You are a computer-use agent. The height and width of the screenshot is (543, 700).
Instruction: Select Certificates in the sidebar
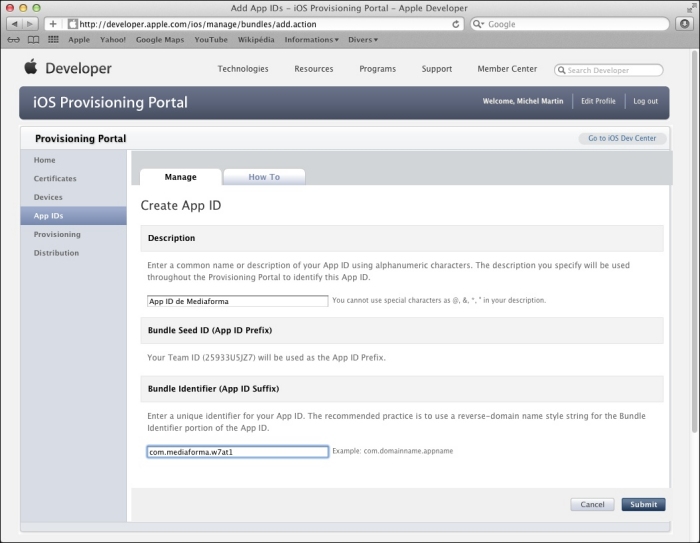[55, 179]
